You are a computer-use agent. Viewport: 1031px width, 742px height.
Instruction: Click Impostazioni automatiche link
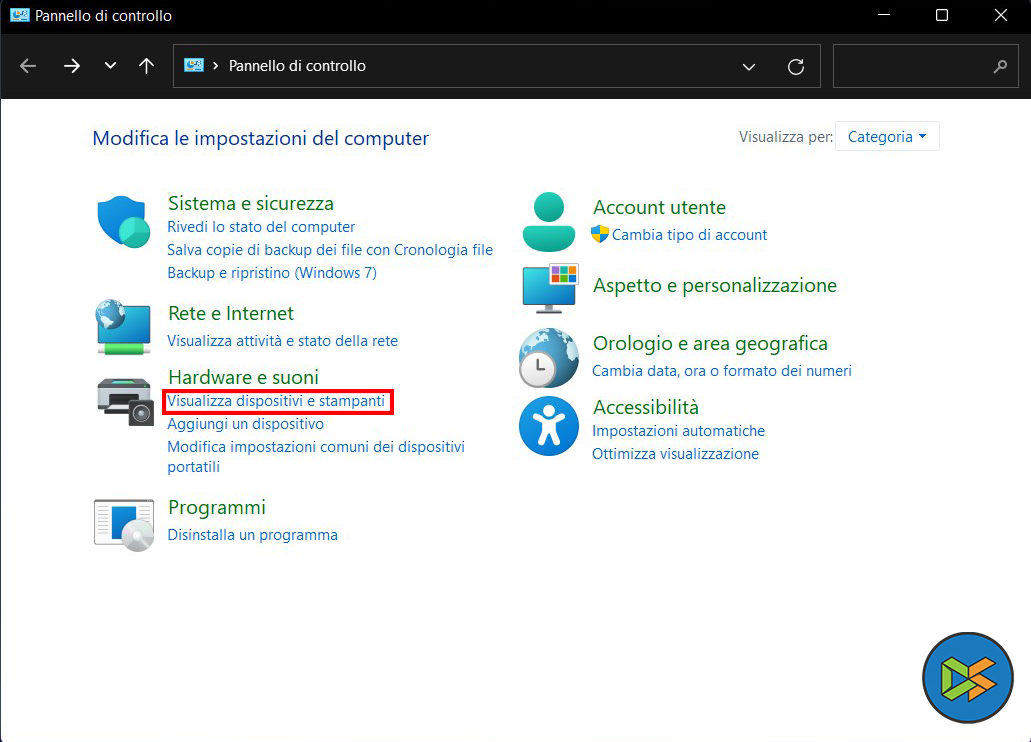coord(679,431)
